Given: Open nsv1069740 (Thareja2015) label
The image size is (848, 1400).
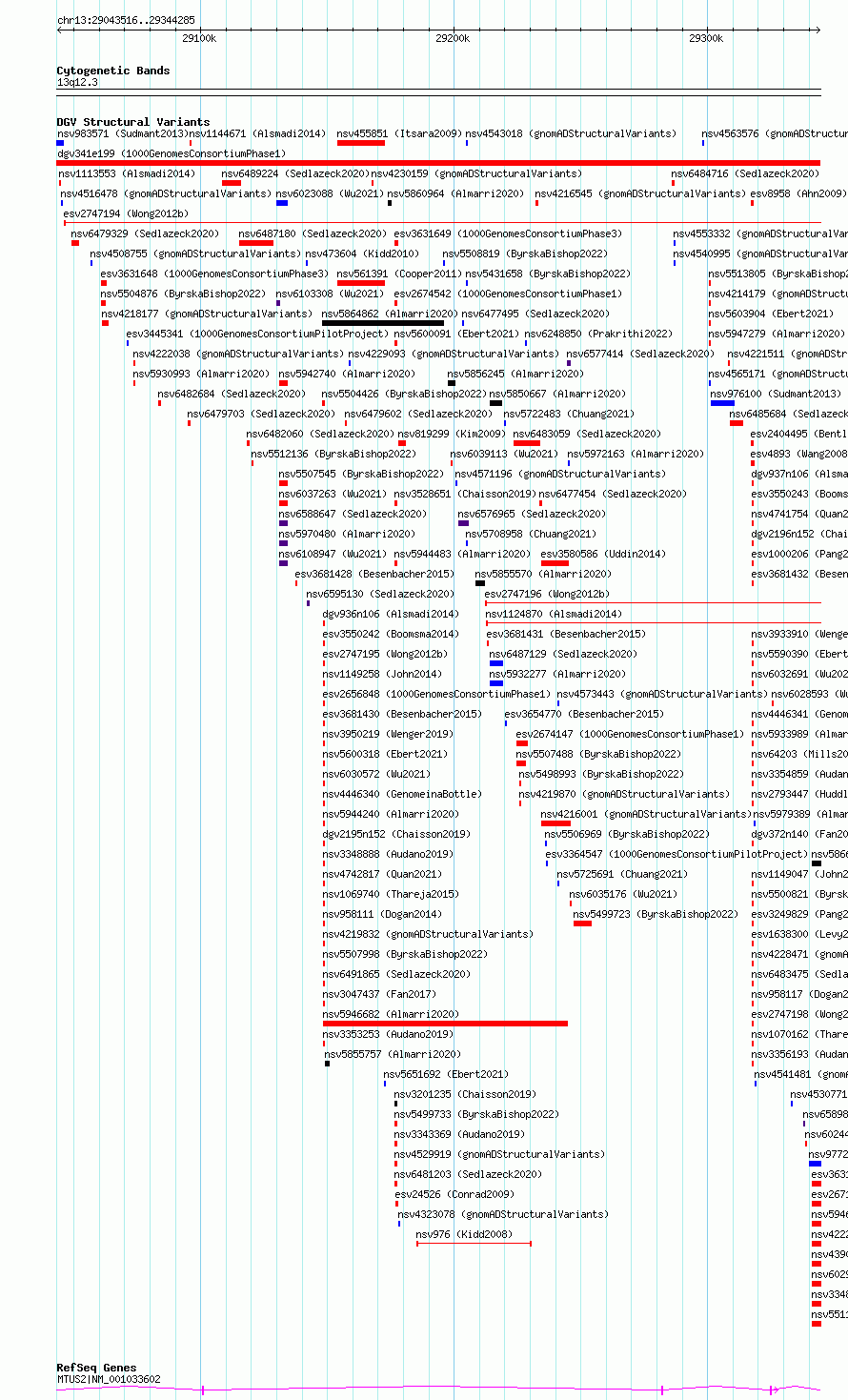Looking at the screenshot, I should tap(391, 894).
